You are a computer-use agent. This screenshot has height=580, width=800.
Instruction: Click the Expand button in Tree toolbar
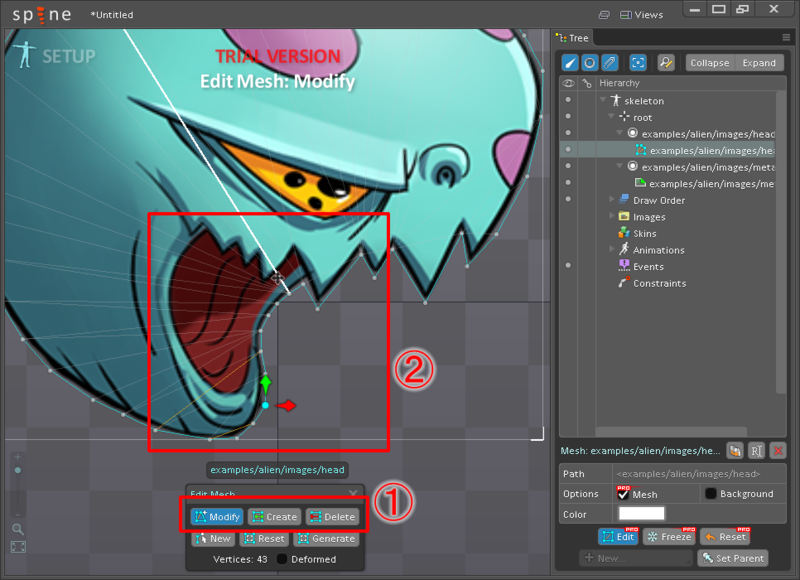(759, 63)
